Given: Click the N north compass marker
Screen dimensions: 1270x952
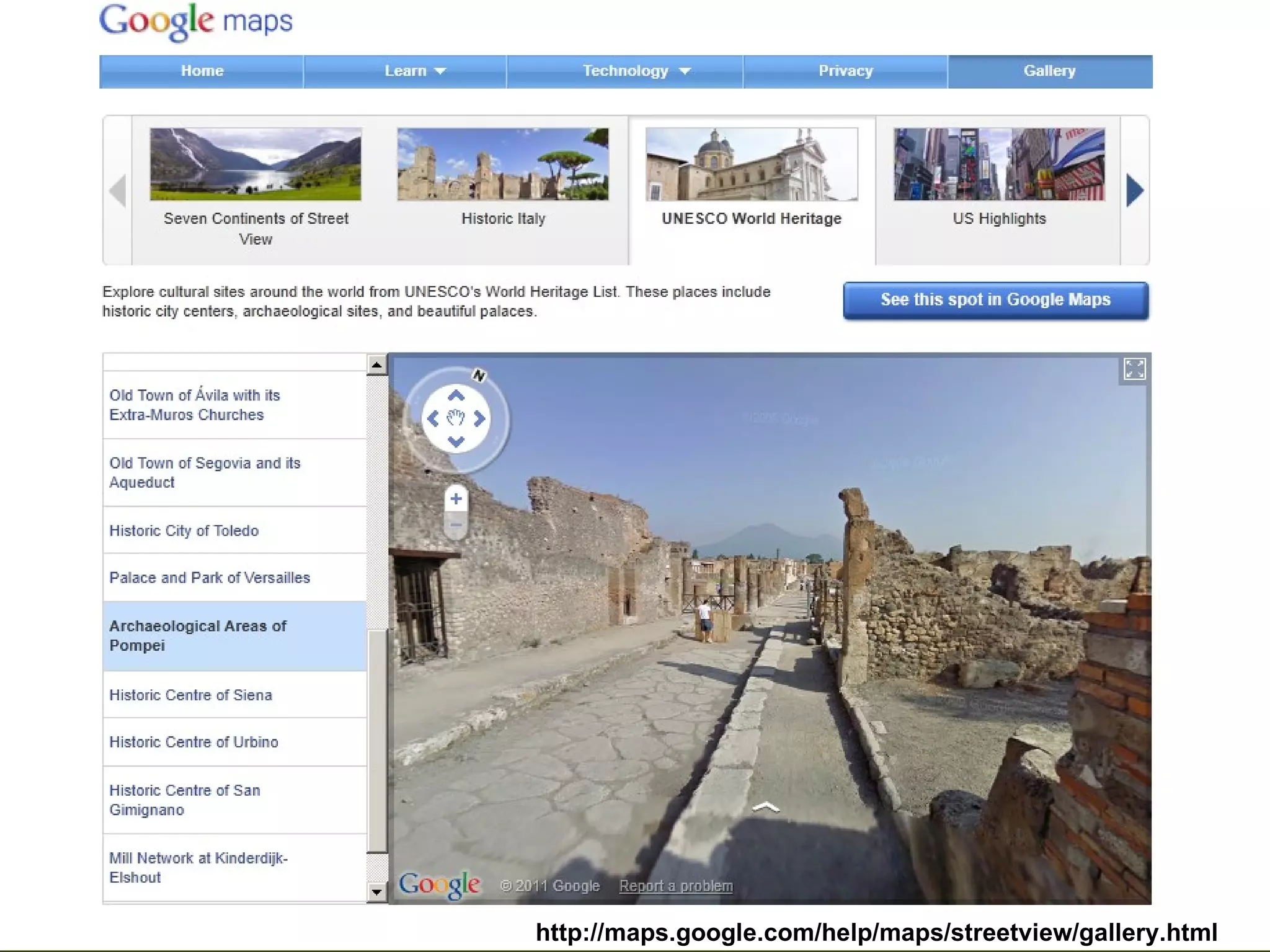Looking at the screenshot, I should point(479,375).
